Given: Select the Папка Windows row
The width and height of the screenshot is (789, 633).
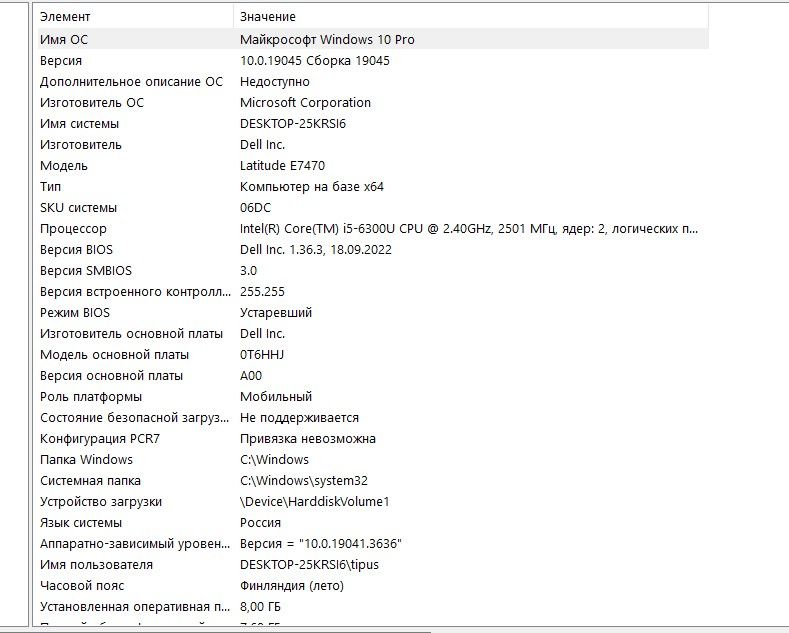Looking at the screenshot, I should click(373, 459).
